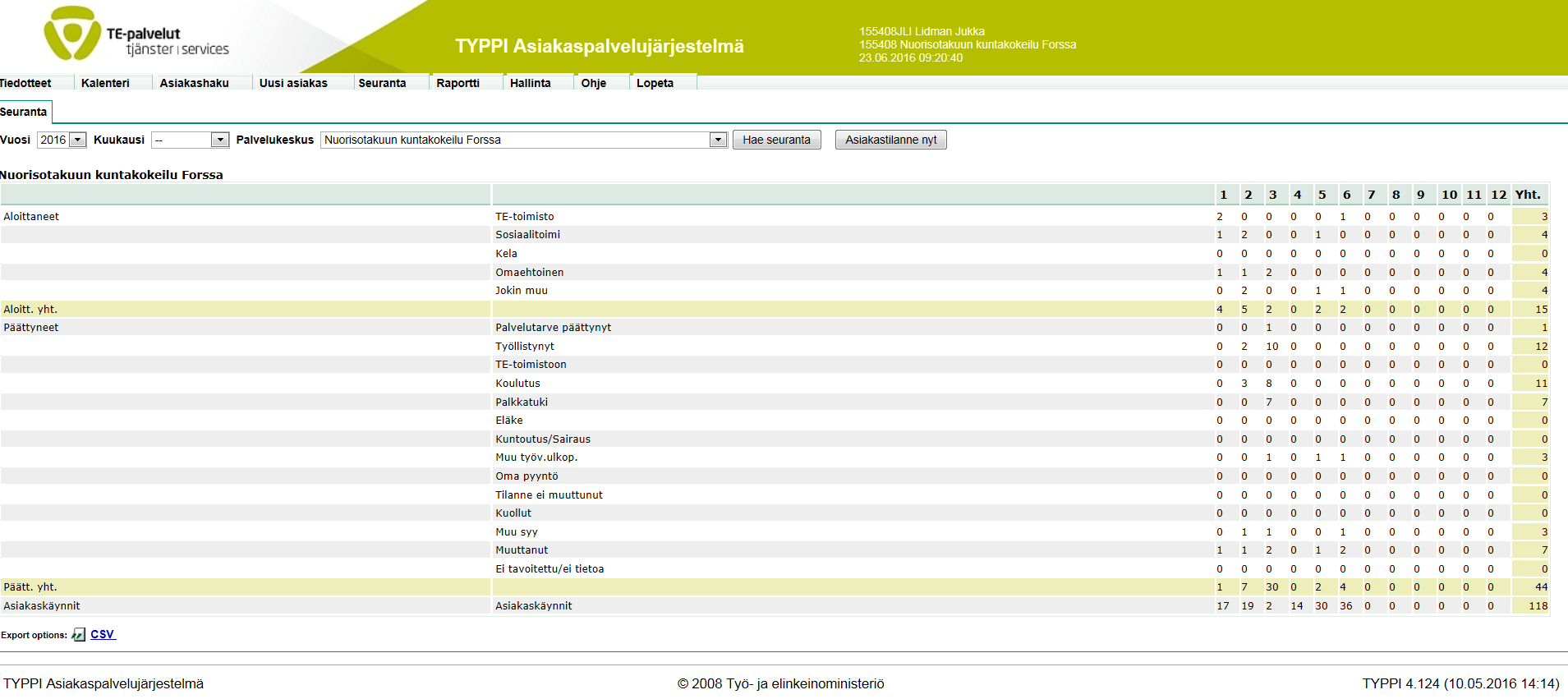The width and height of the screenshot is (1568, 699).
Task: Select the TE-toimisto row label
Action: [524, 217]
